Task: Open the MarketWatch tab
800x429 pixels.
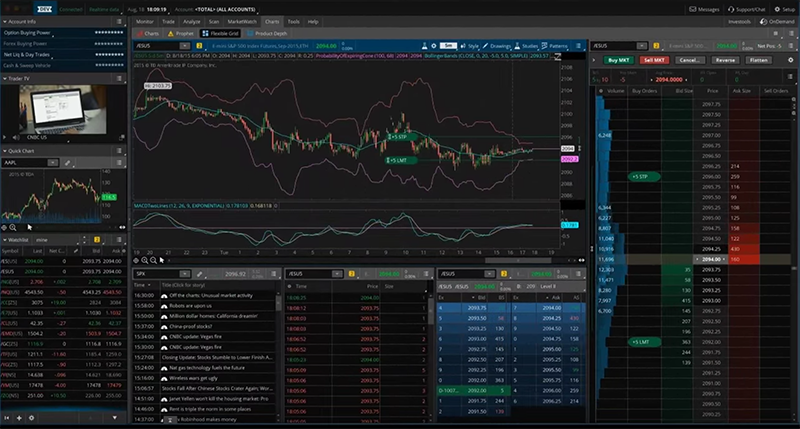Action: [x=242, y=21]
